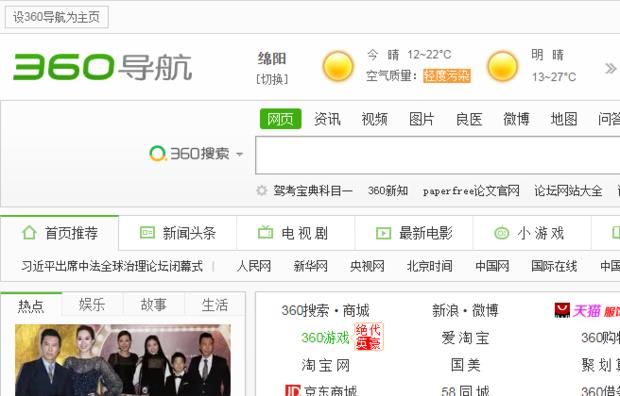Screen dimensions: 620x396
Task: Select the 网页 search tab
Action: (x=280, y=119)
